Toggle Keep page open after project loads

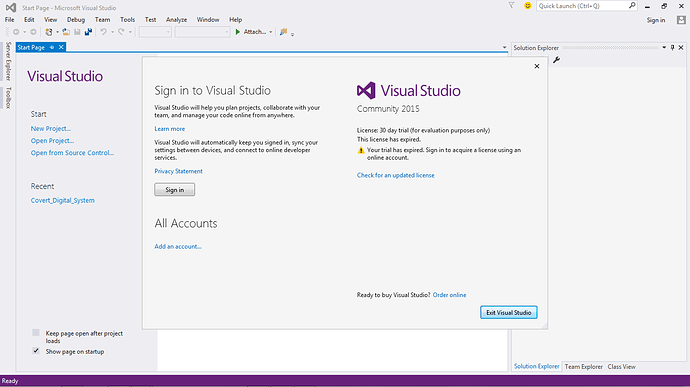click(36, 333)
